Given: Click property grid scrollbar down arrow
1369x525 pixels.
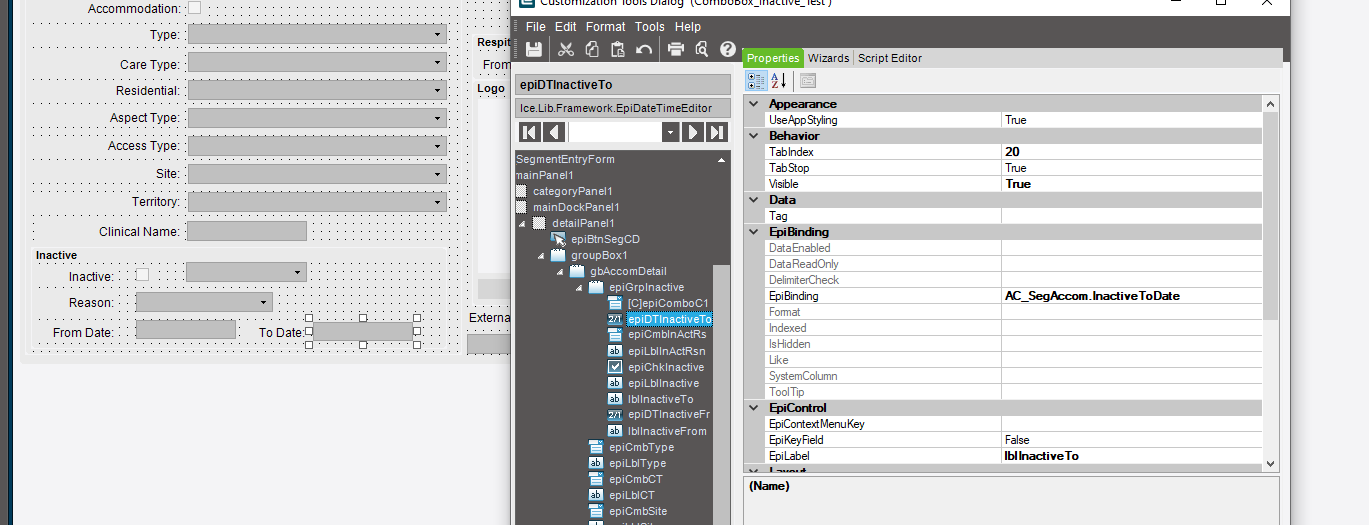Looking at the screenshot, I should click(x=1271, y=463).
